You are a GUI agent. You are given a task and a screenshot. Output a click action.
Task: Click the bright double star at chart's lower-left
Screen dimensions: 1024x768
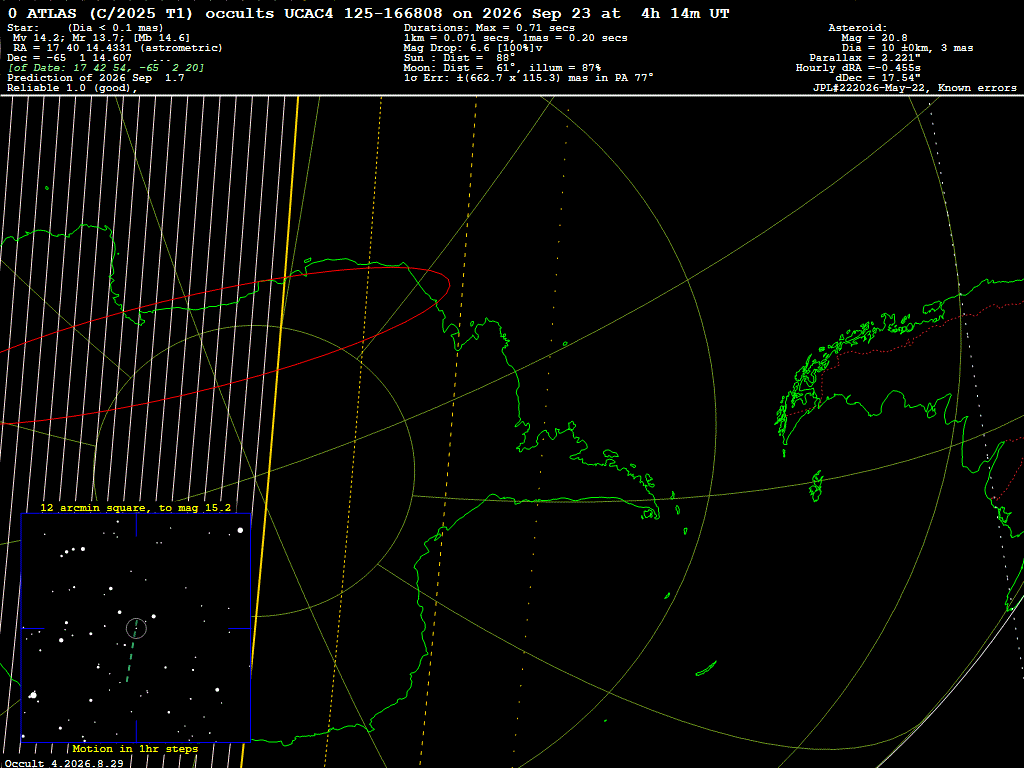tap(33, 695)
